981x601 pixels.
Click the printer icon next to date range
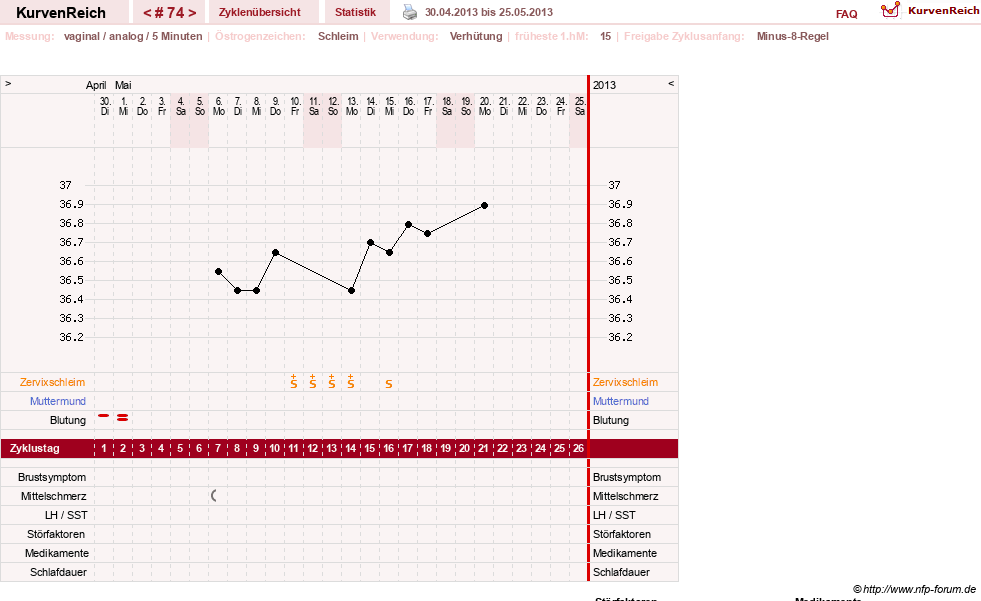410,12
